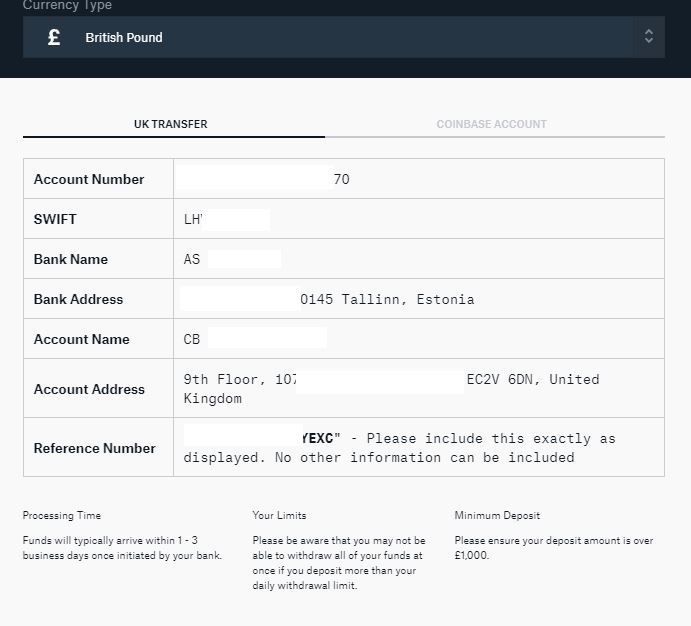Select the account number value ending in 70
The image size is (691, 626).
pos(341,179)
